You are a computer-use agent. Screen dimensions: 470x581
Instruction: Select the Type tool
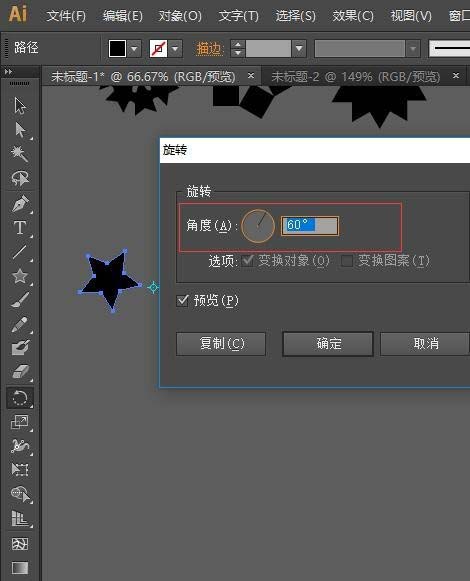tap(20, 228)
